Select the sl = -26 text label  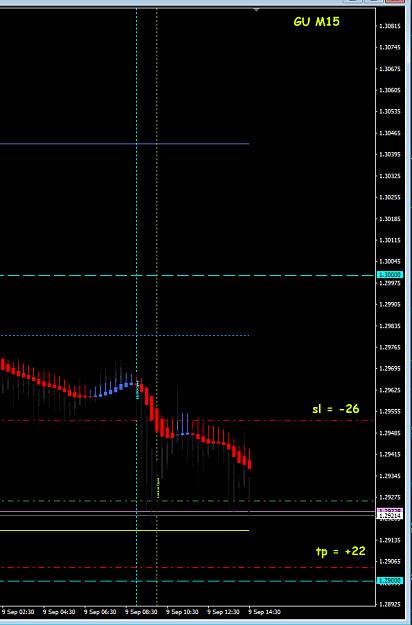point(335,409)
